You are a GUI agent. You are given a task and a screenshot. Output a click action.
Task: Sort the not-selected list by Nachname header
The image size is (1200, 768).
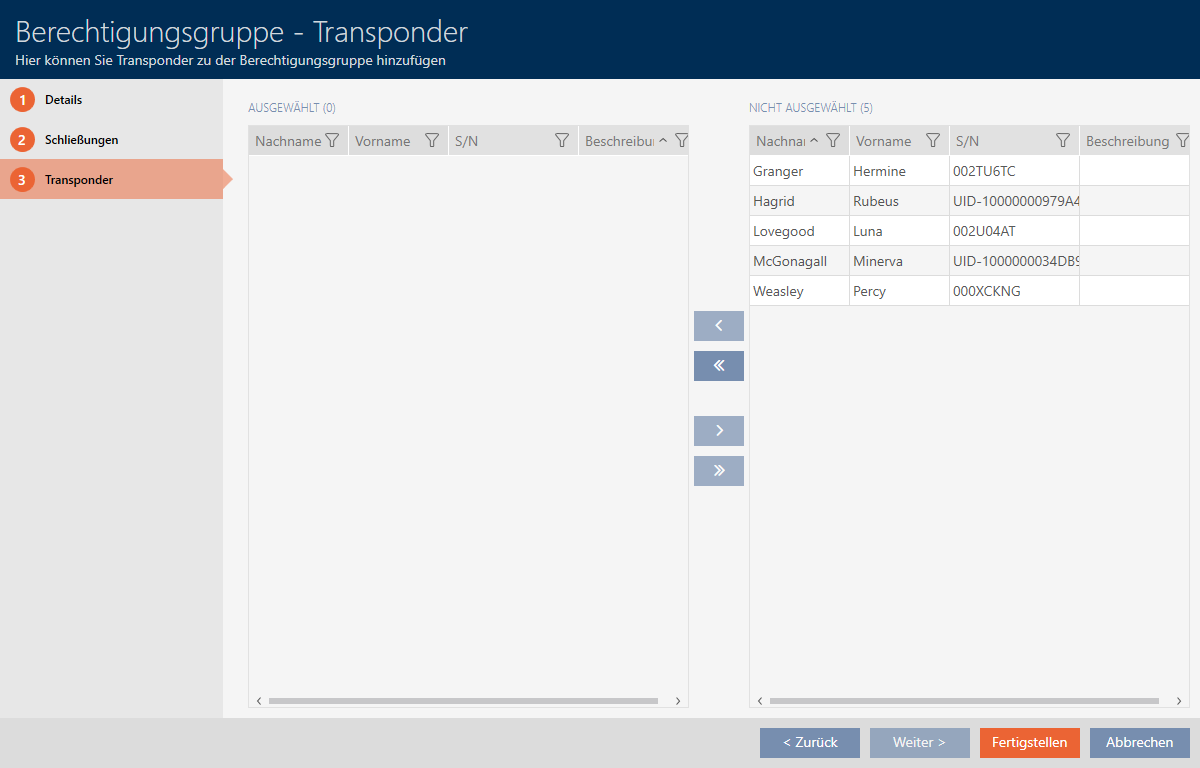[780, 141]
